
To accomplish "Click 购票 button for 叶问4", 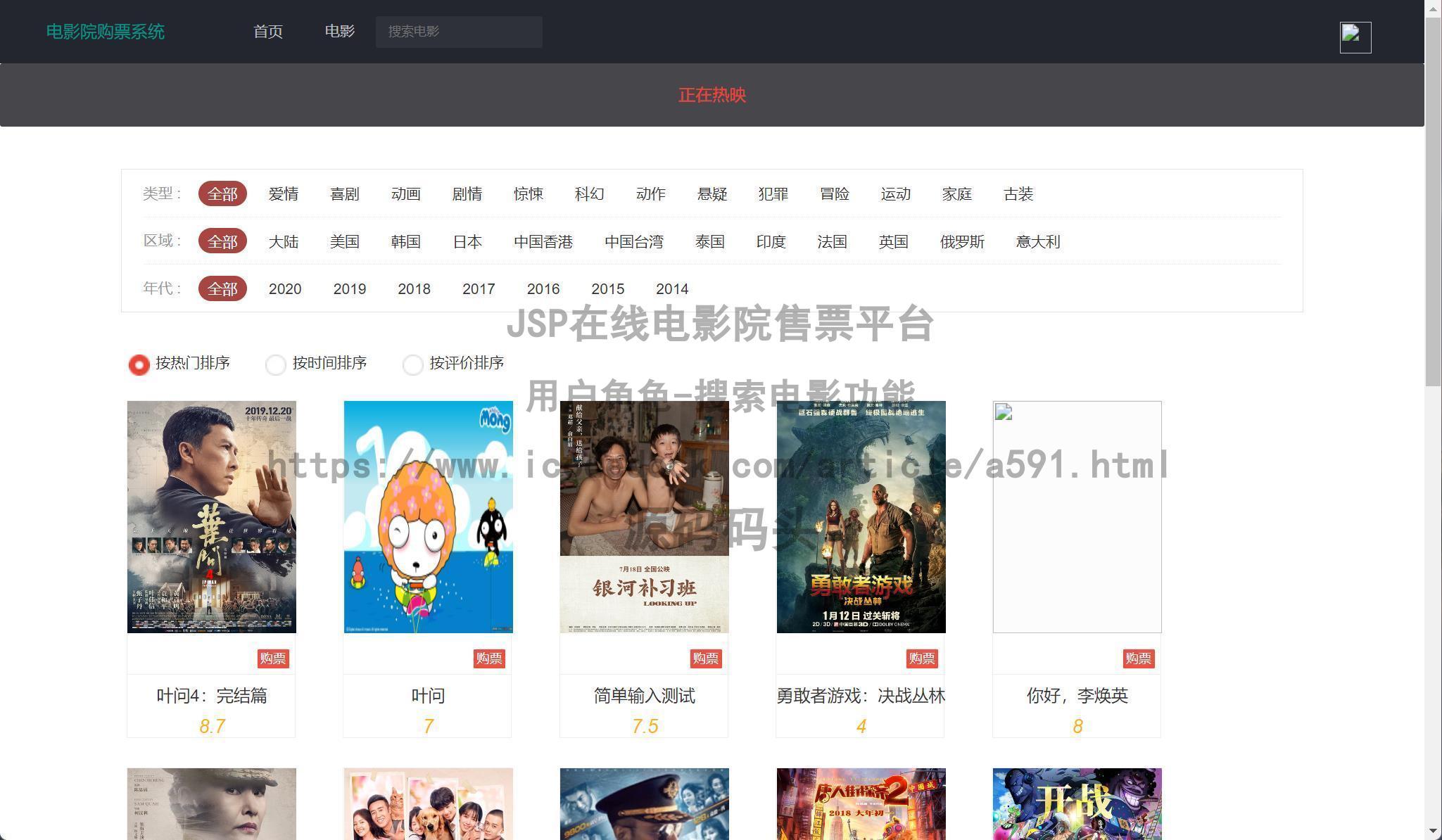I will (273, 659).
